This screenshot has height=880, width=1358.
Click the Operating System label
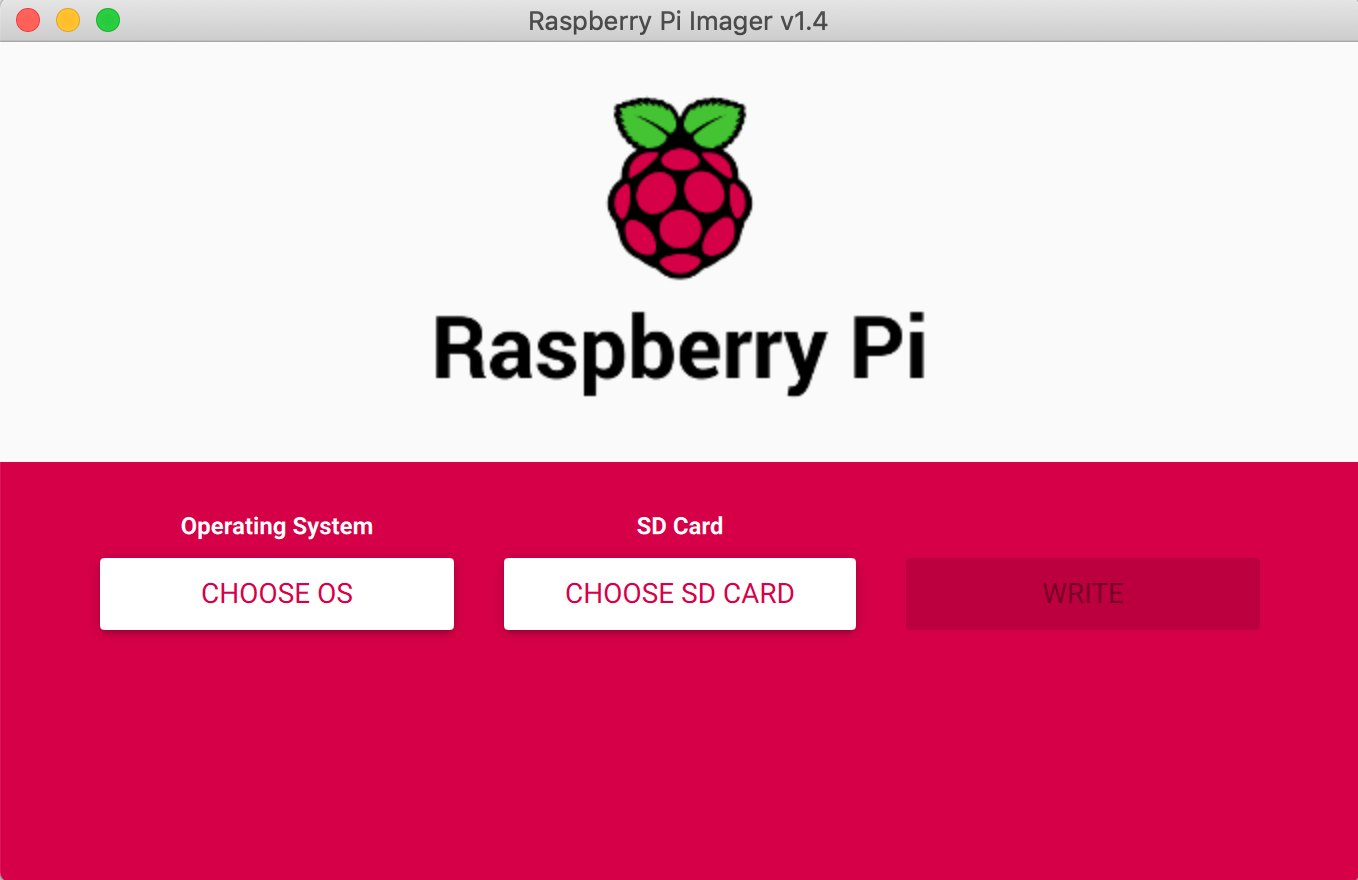coord(277,526)
